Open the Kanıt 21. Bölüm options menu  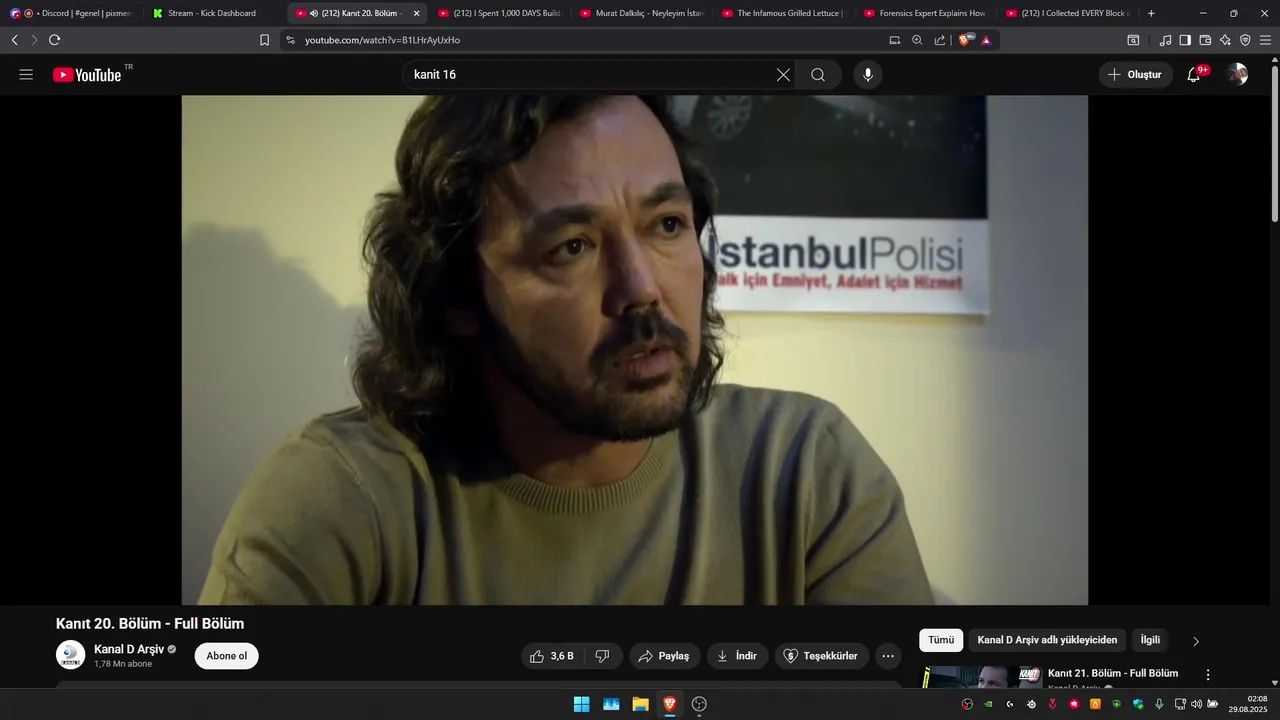point(1208,675)
